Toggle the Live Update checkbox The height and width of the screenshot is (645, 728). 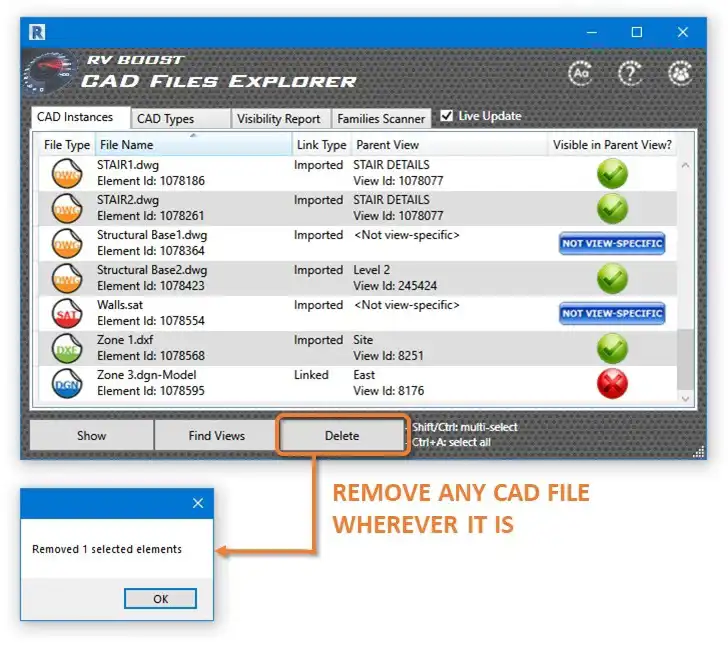click(447, 116)
